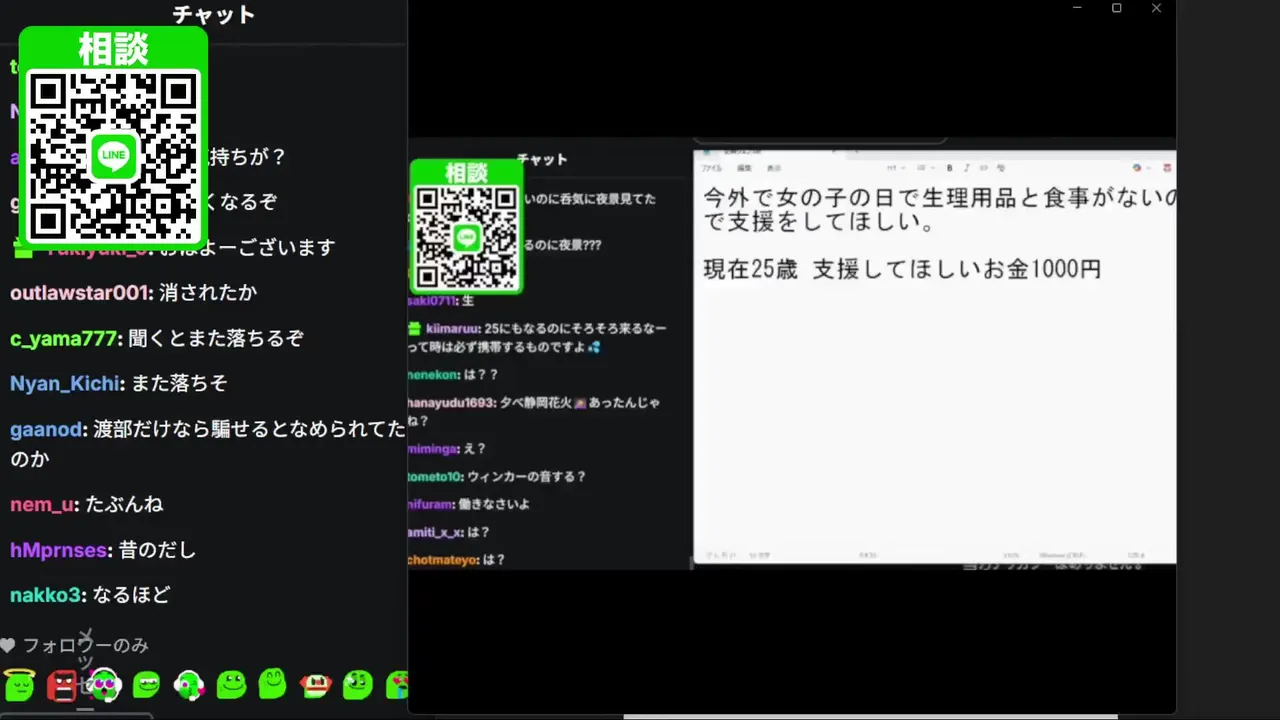The width and height of the screenshot is (1280, 720).
Task: Pick the green closed-eyes happy emote
Action: click(x=273, y=684)
